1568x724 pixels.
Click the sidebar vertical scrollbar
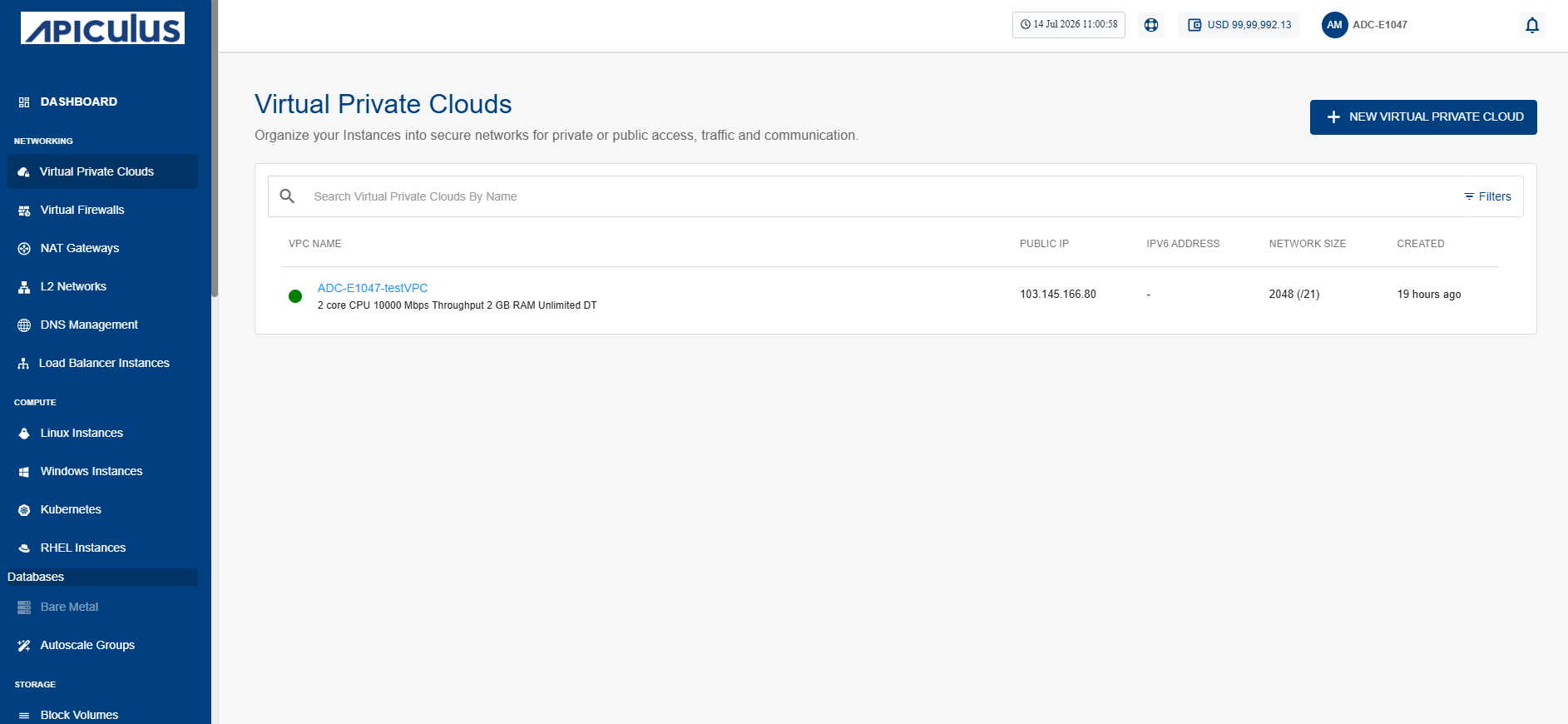215,150
